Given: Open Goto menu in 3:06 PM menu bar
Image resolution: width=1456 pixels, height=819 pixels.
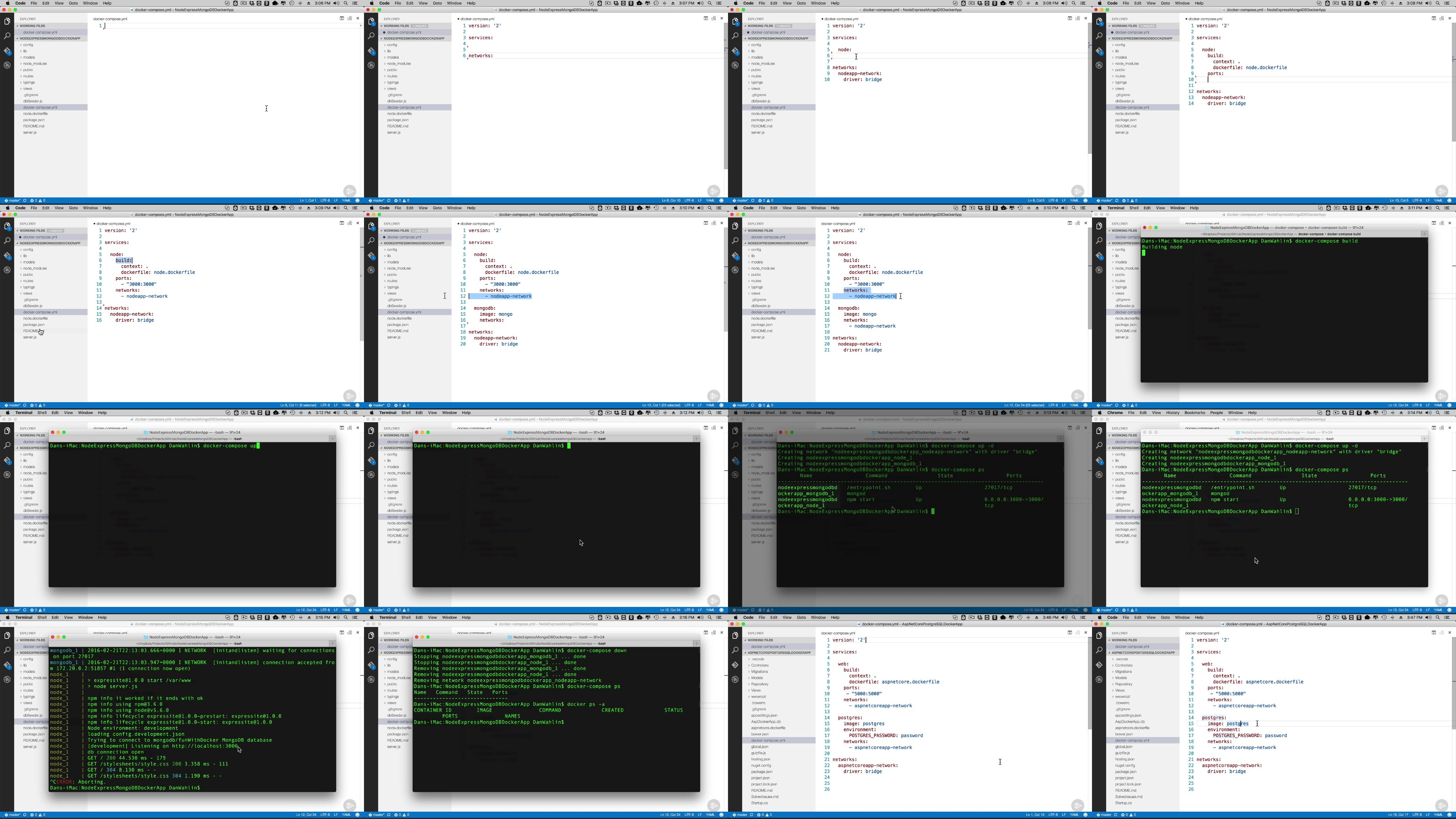Looking at the screenshot, I should coord(73,3).
